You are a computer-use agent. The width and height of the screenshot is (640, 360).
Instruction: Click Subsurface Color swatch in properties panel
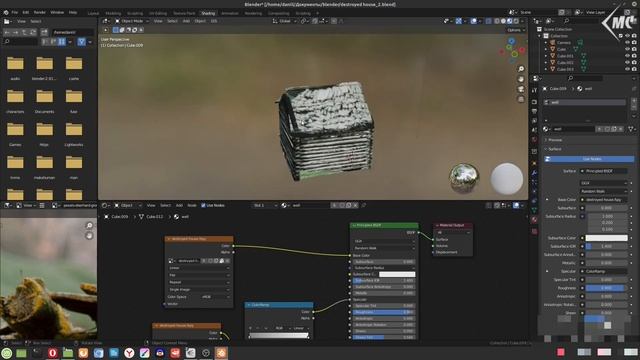(x=607, y=238)
